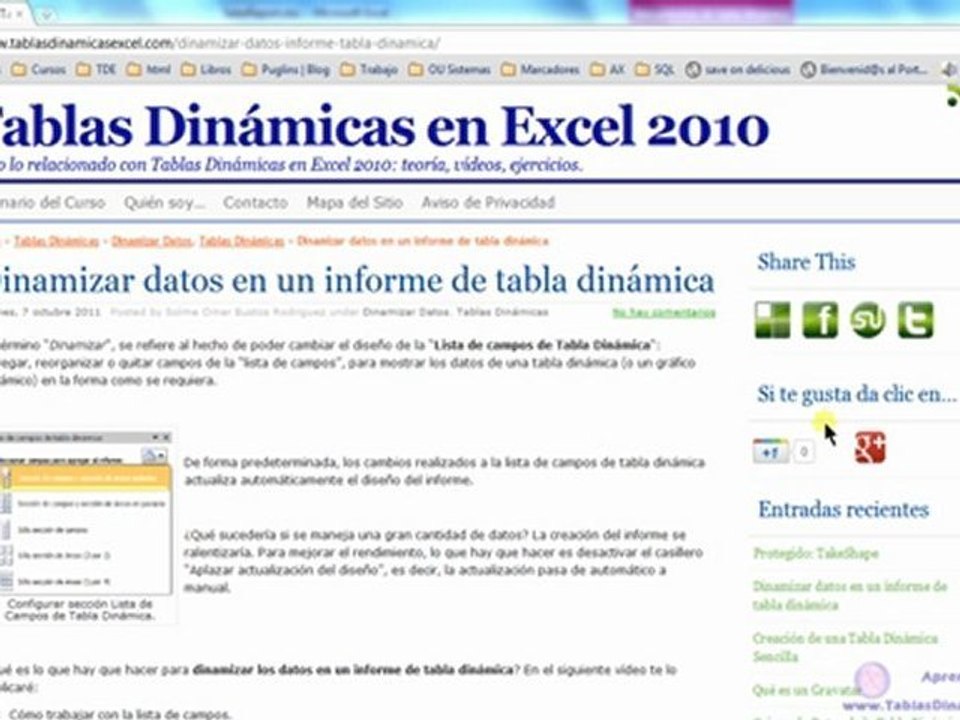Click the +1 count box showing 0
This screenshot has height=720, width=960.
coord(803,452)
